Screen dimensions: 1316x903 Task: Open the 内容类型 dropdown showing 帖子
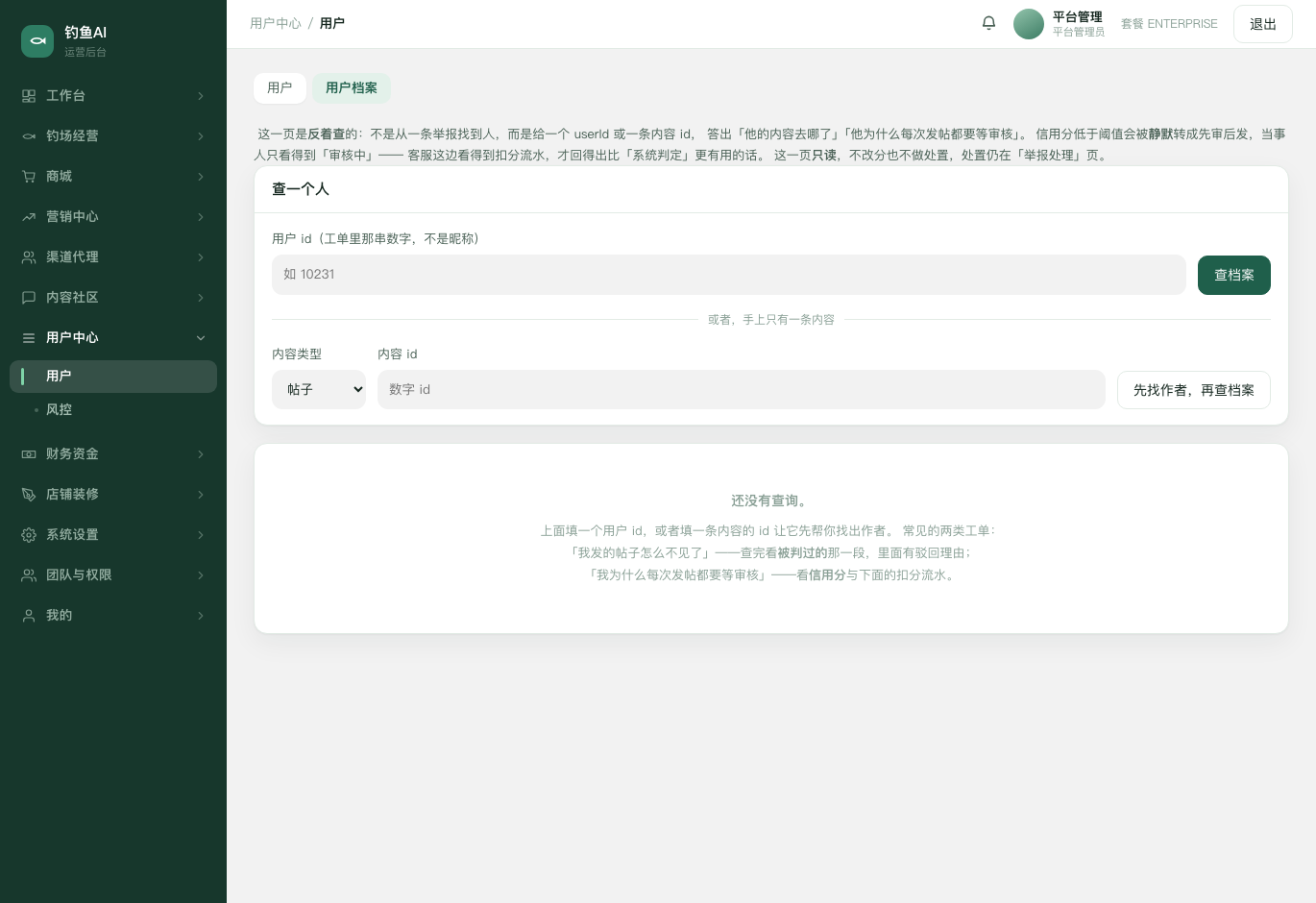click(x=319, y=390)
